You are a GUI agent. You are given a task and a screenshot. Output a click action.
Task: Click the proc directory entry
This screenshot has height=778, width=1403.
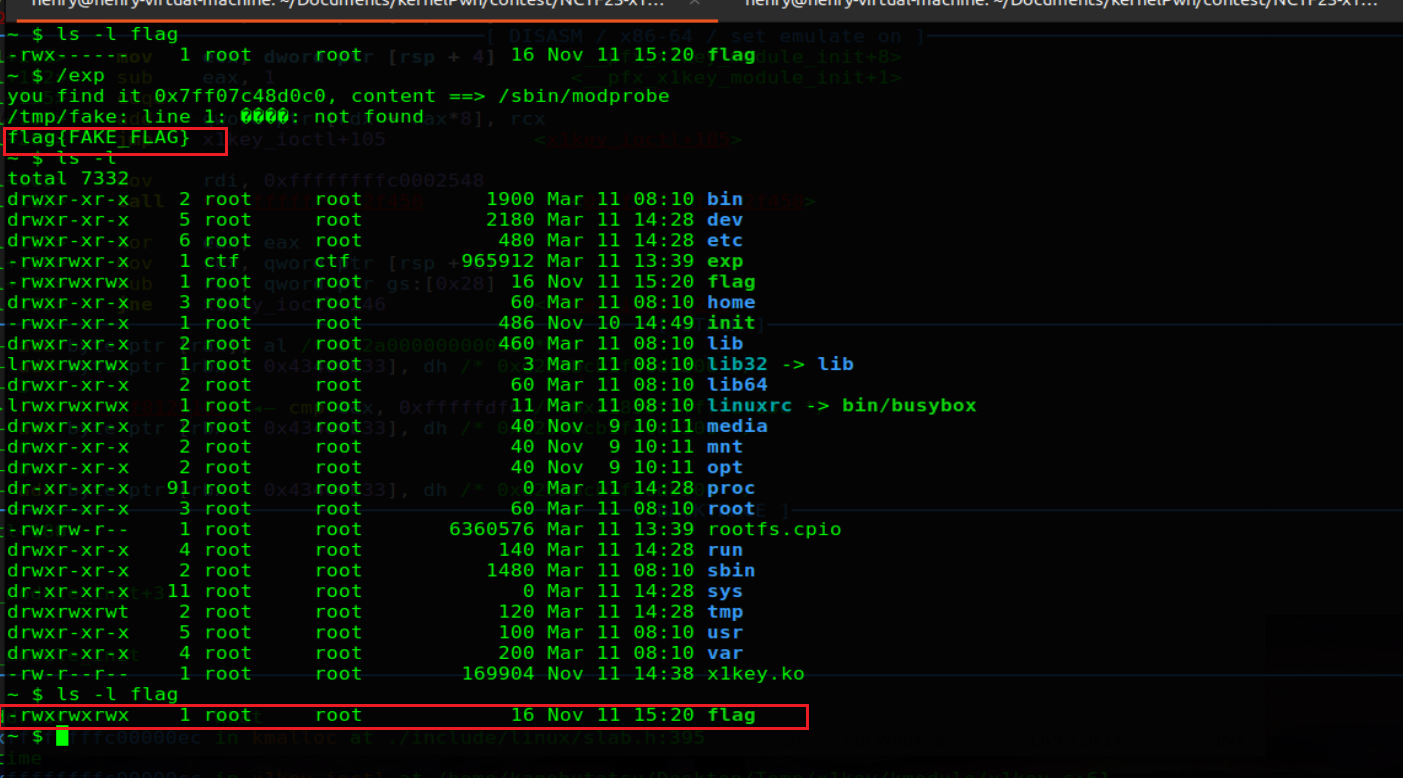[x=730, y=488]
